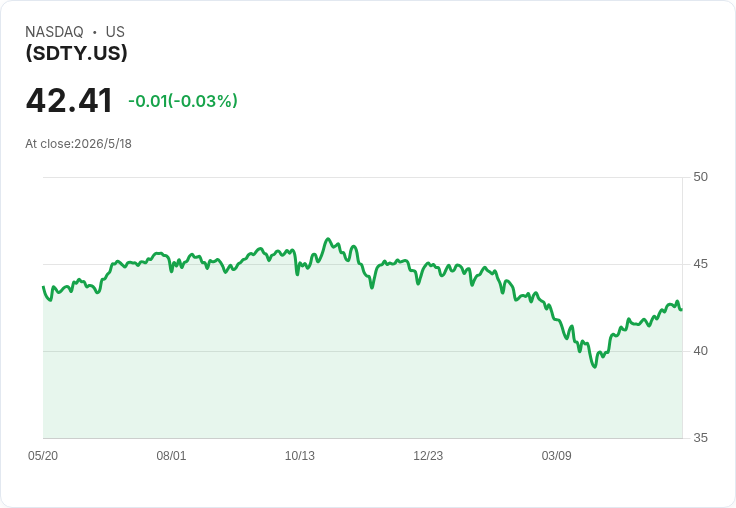This screenshot has width=736, height=508.
Task: Select the 10/13 x-axis date label
Action: point(300,455)
